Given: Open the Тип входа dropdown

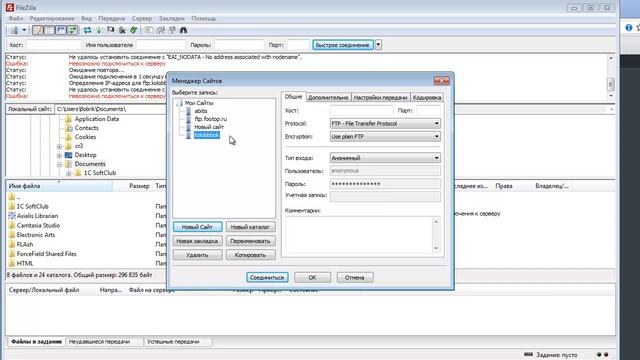Looking at the screenshot, I should coord(385,158).
